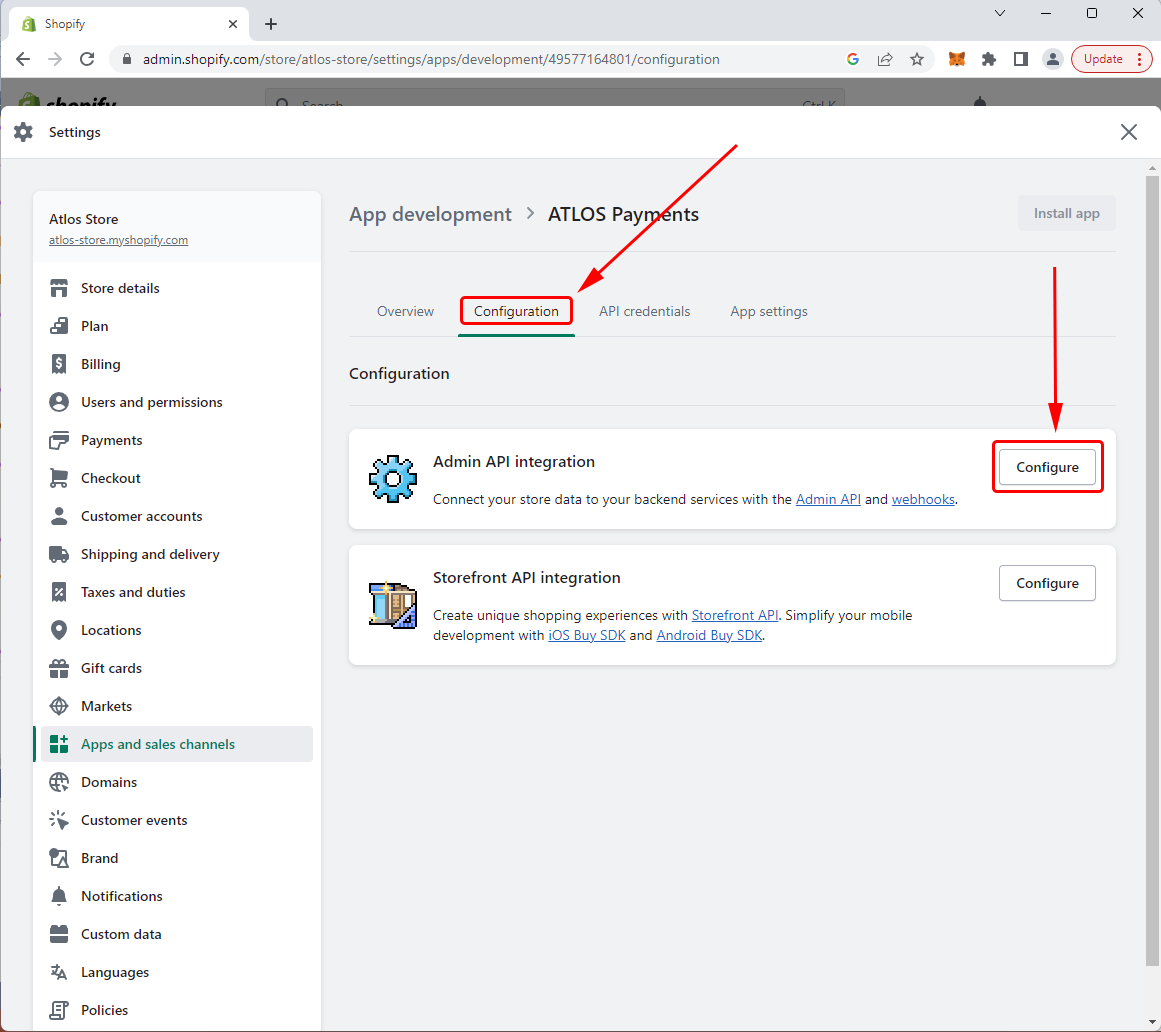Click the Languages translate icon
This screenshot has height=1032, width=1161.
(58, 972)
